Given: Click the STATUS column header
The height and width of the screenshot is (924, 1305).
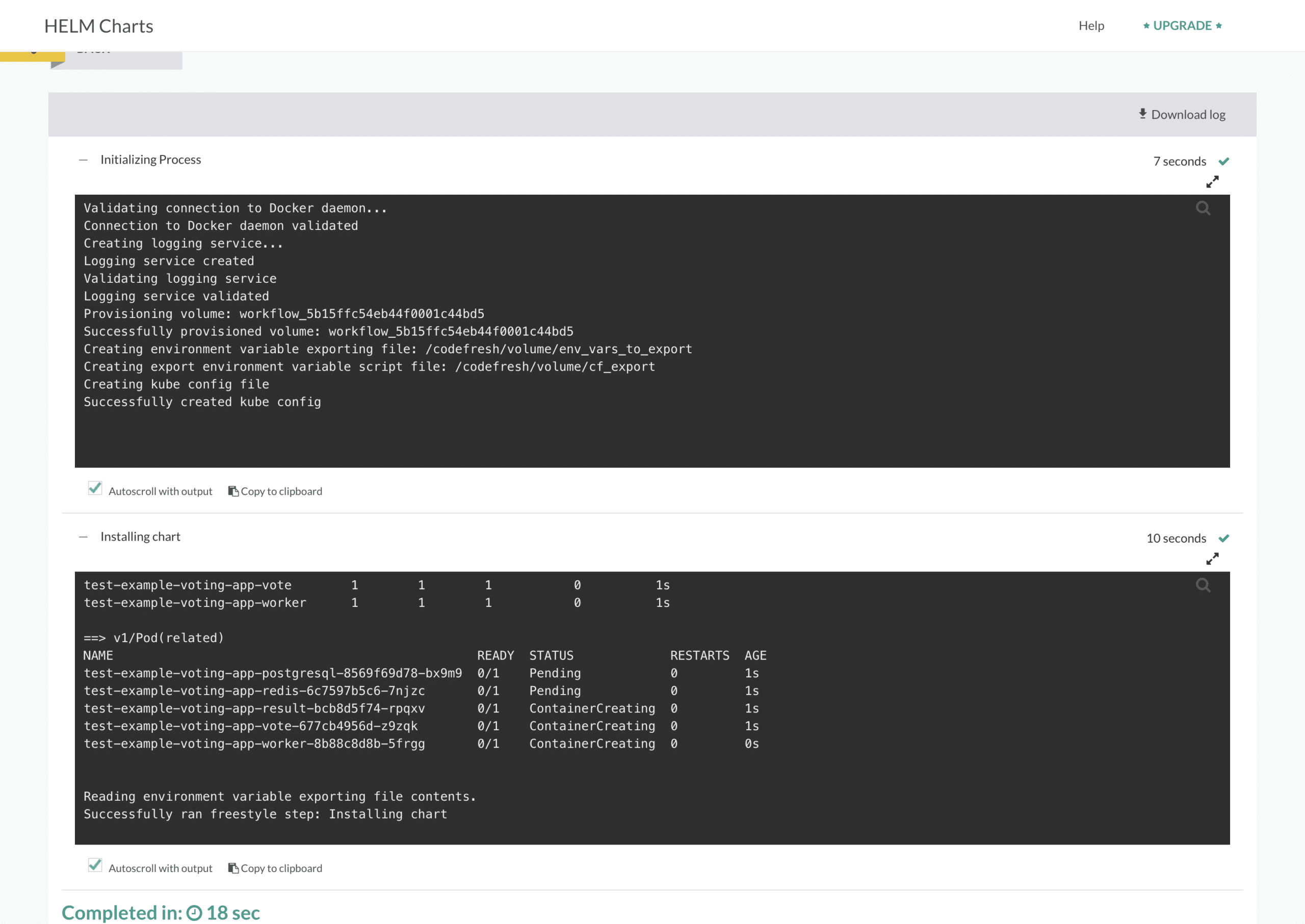Looking at the screenshot, I should [x=551, y=655].
